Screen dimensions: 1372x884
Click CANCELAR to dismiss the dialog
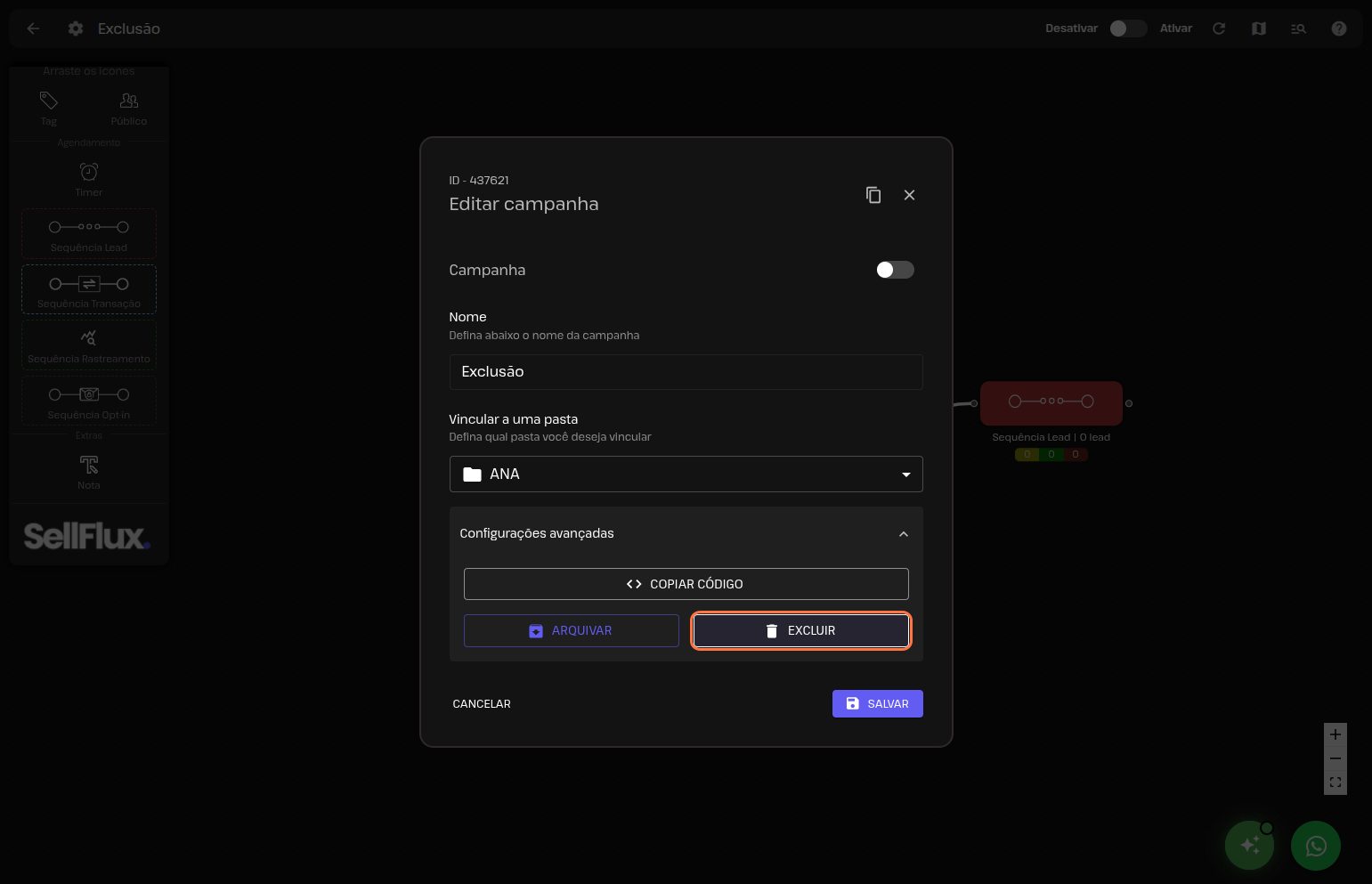pyautogui.click(x=482, y=704)
